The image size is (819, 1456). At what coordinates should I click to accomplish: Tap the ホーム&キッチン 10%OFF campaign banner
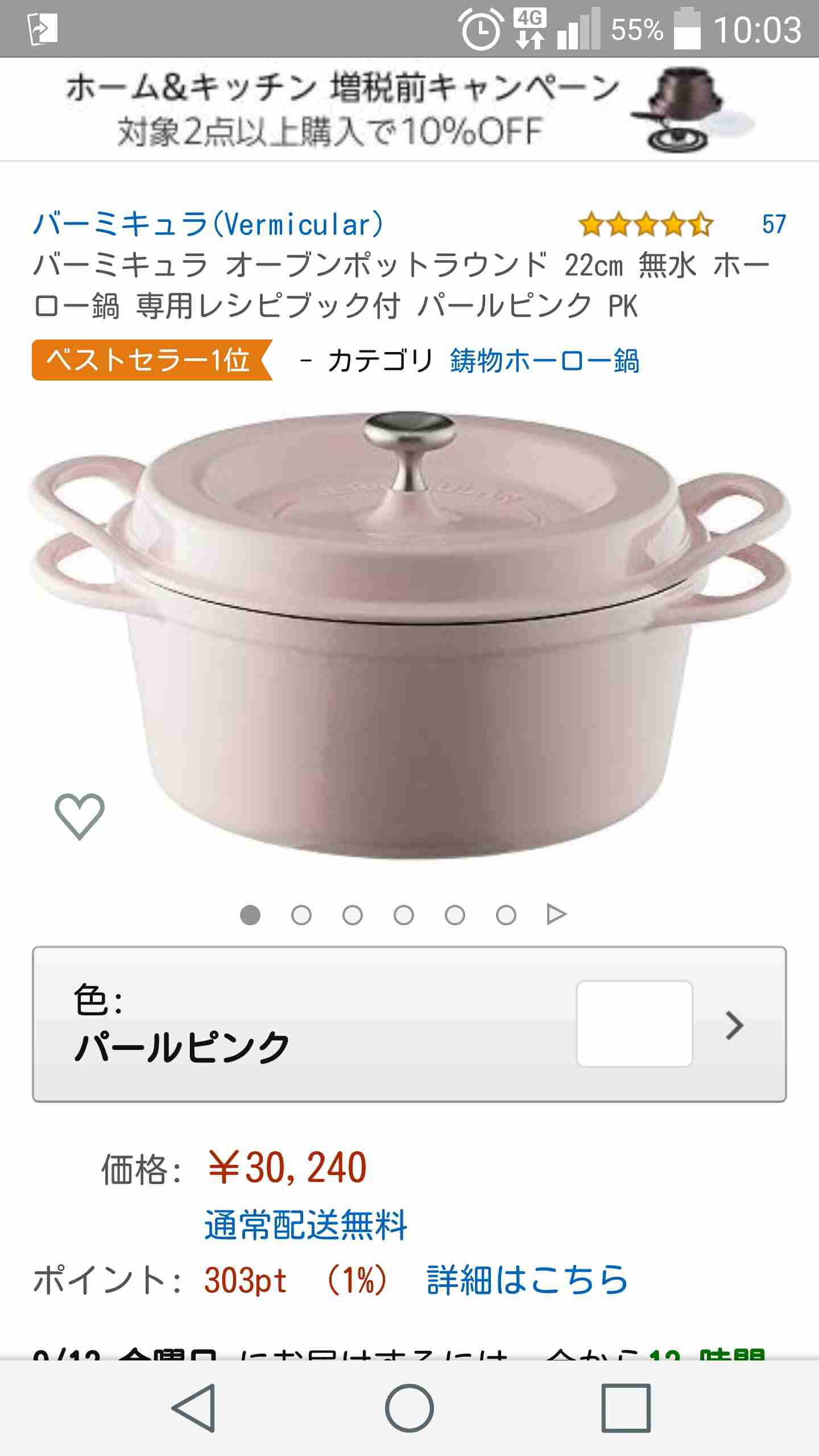409,109
